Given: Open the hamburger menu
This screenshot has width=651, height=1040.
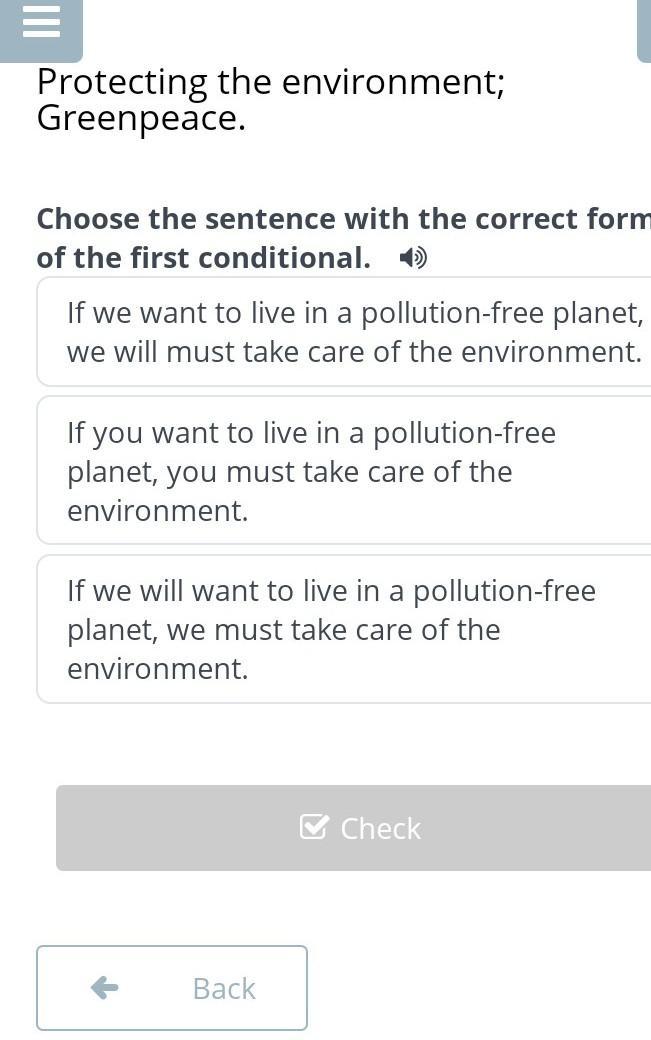Looking at the screenshot, I should [41, 24].
